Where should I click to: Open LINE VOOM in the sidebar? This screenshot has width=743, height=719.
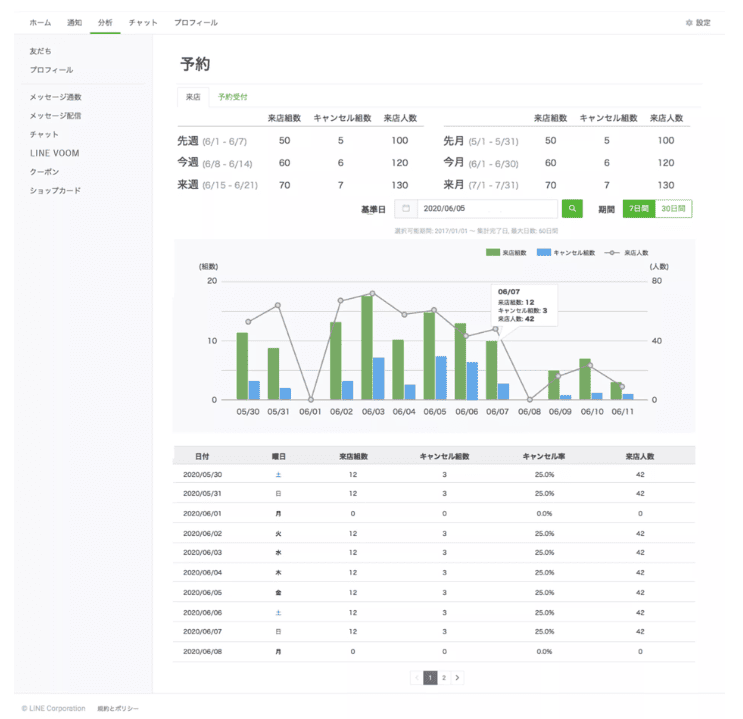pyautogui.click(x=54, y=153)
